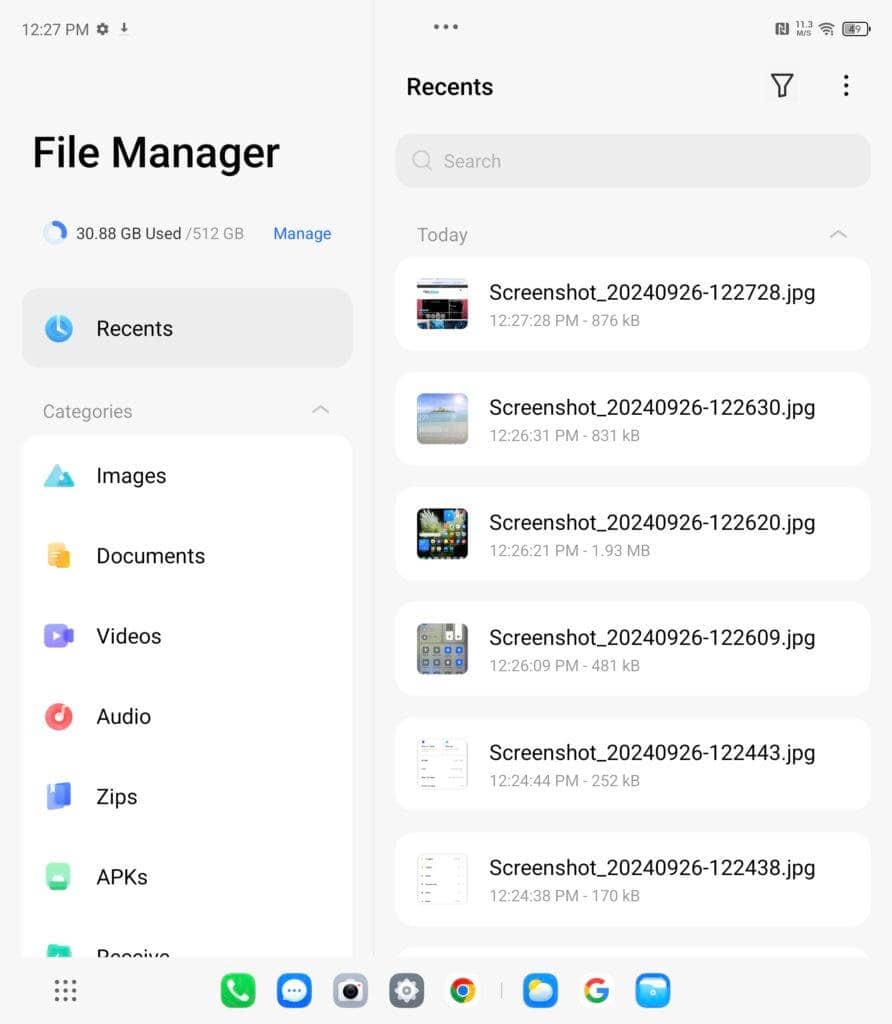Image resolution: width=892 pixels, height=1024 pixels.
Task: Collapse the Categories section
Action: click(x=320, y=411)
